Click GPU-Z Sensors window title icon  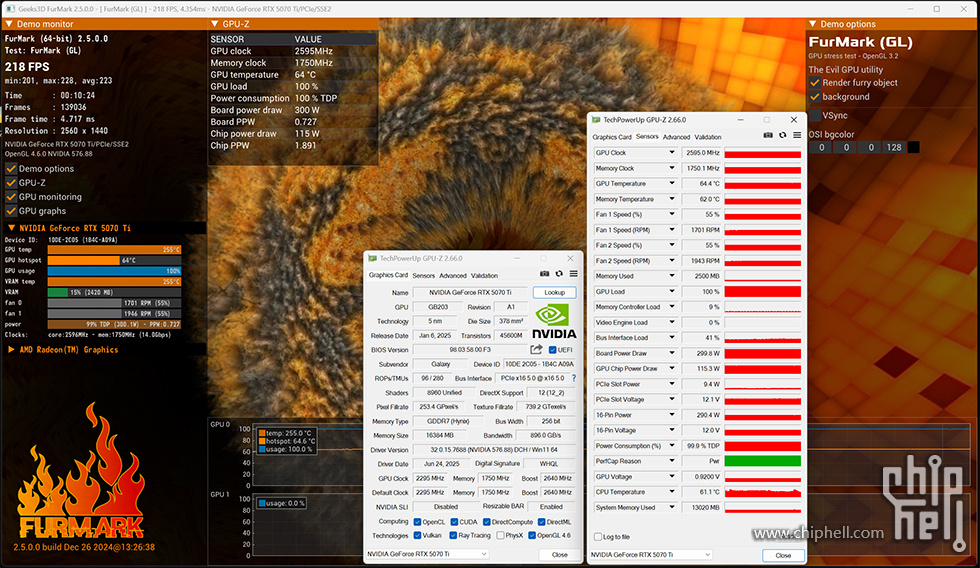pyautogui.click(x=596, y=119)
